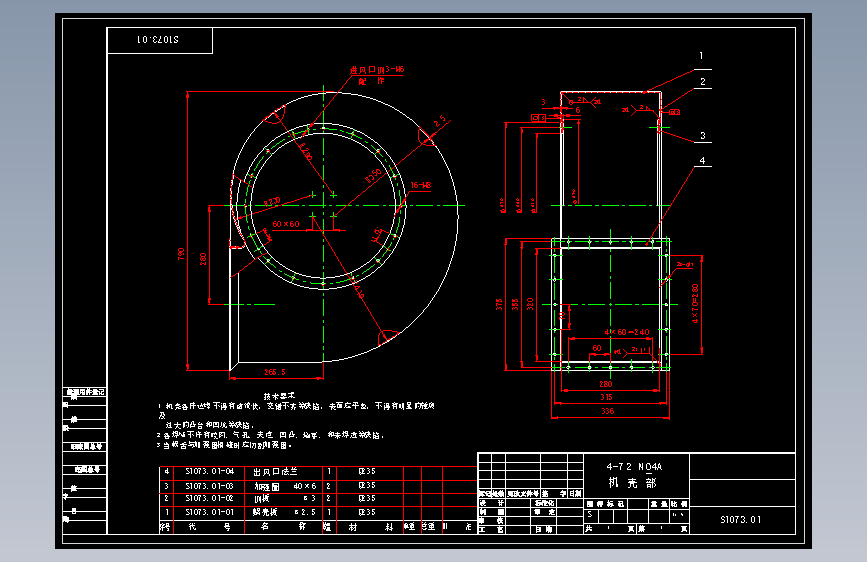Viewport: 867px width, 562px height.
Task: Click the 355 vertical dimension
Action: click(515, 304)
